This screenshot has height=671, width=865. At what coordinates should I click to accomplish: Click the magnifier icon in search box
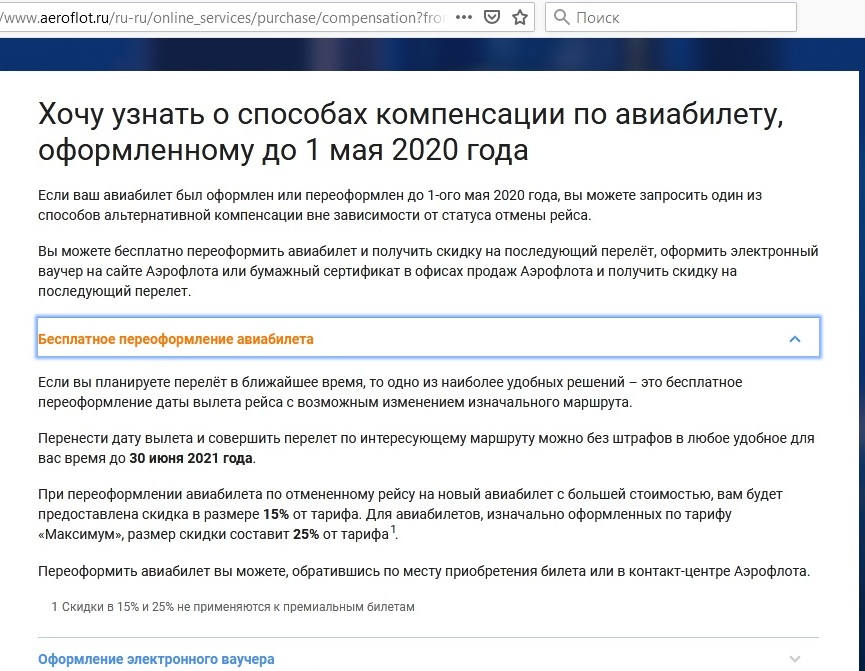(x=562, y=17)
